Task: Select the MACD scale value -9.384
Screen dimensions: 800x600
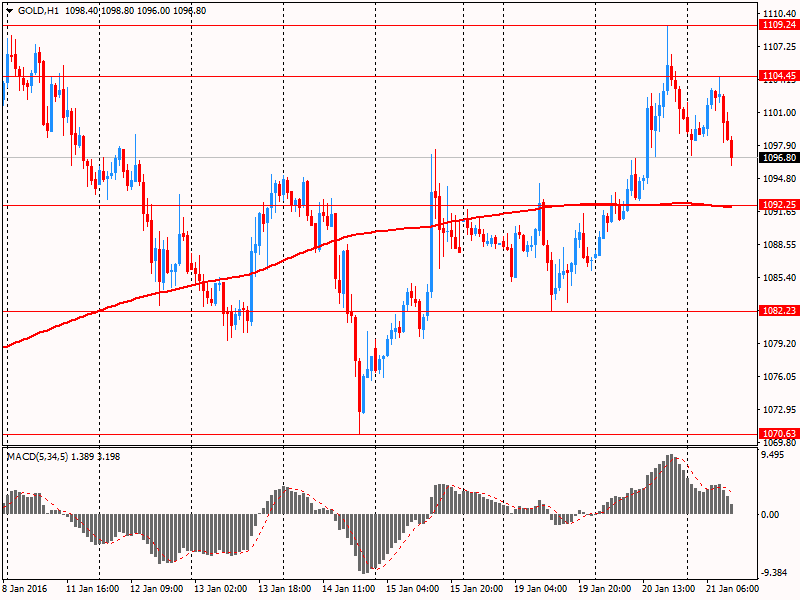Action: pos(774,572)
